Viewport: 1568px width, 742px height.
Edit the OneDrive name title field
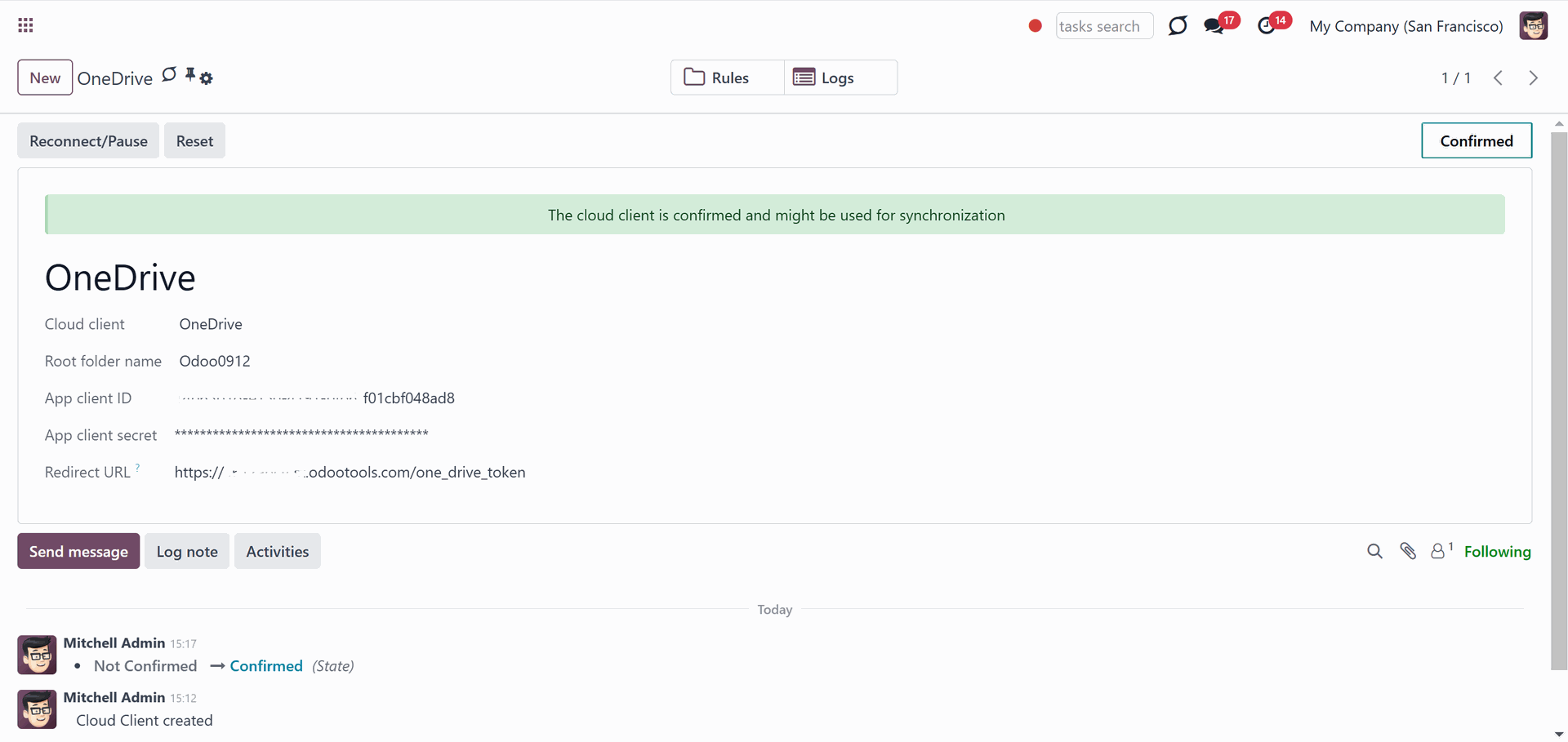click(x=120, y=278)
